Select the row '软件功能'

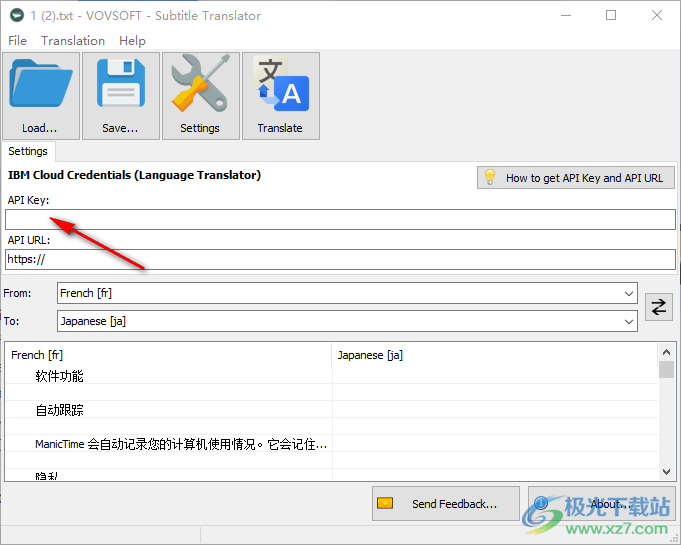pos(332,376)
